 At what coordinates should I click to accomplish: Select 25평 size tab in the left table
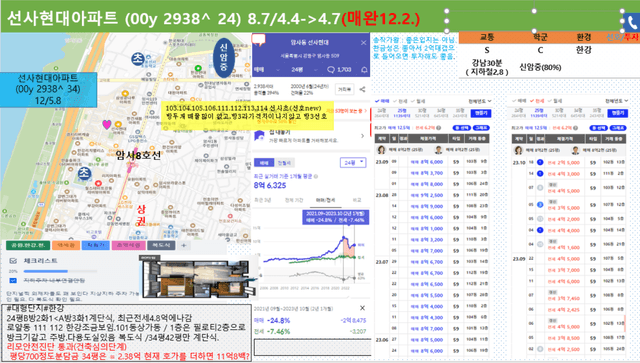pyautogui.click(x=402, y=113)
